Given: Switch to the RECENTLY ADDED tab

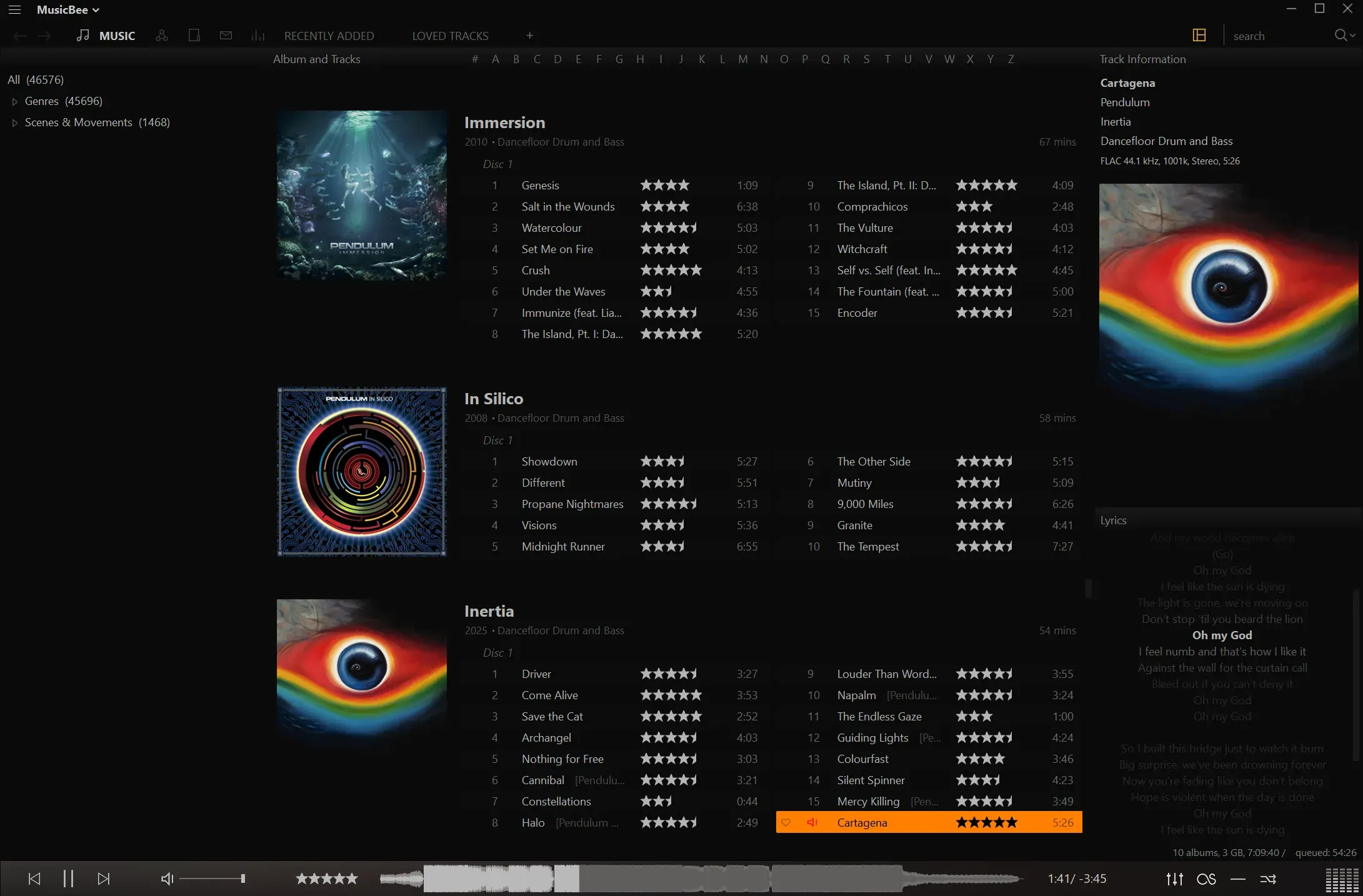Looking at the screenshot, I should [329, 36].
